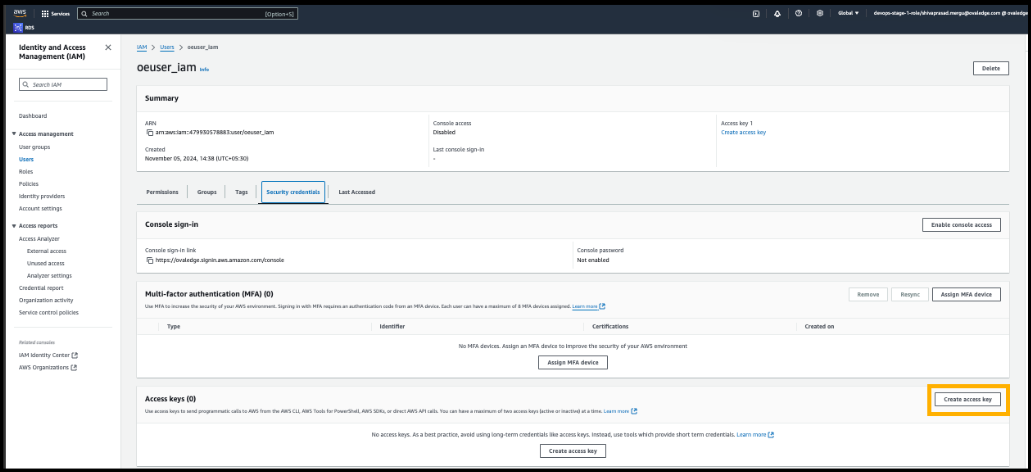
Task: Click the Remove MFA button
Action: tap(868, 295)
